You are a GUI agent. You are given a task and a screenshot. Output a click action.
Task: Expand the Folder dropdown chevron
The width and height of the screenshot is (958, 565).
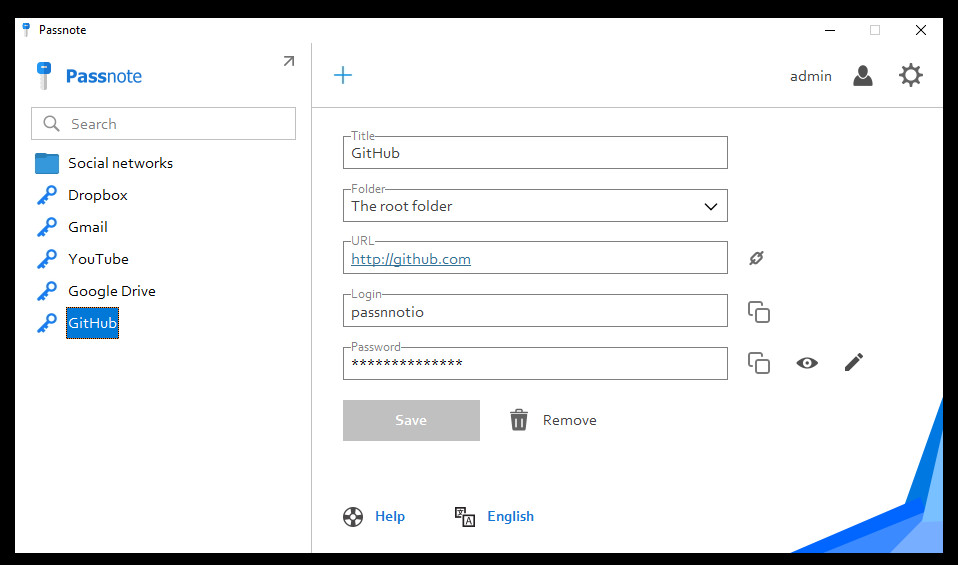click(711, 206)
